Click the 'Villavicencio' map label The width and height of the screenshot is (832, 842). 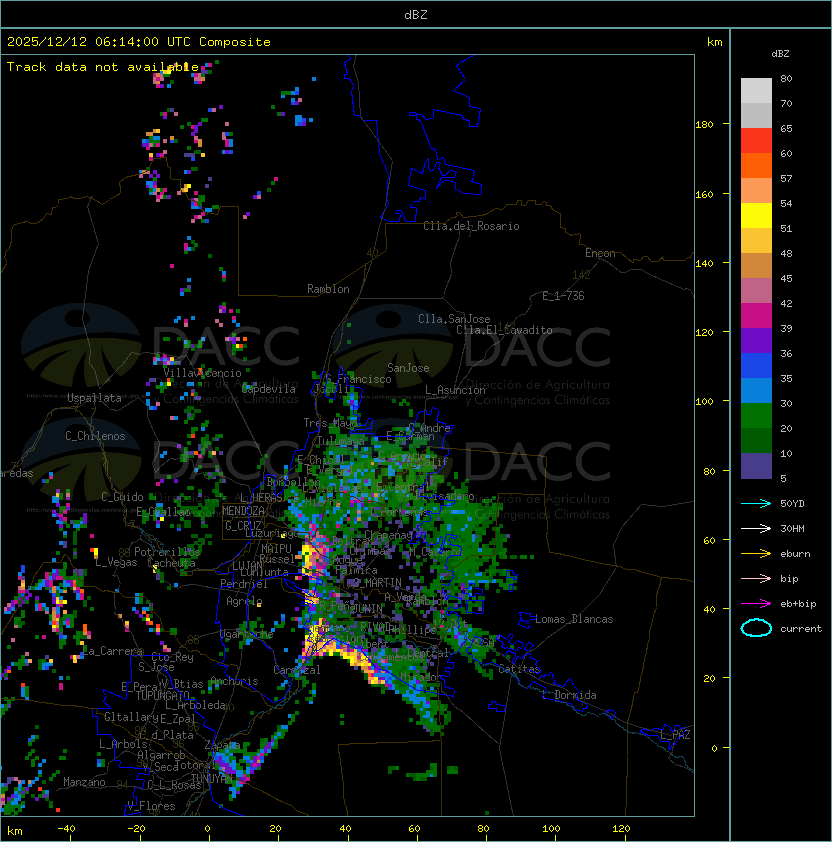202,373
